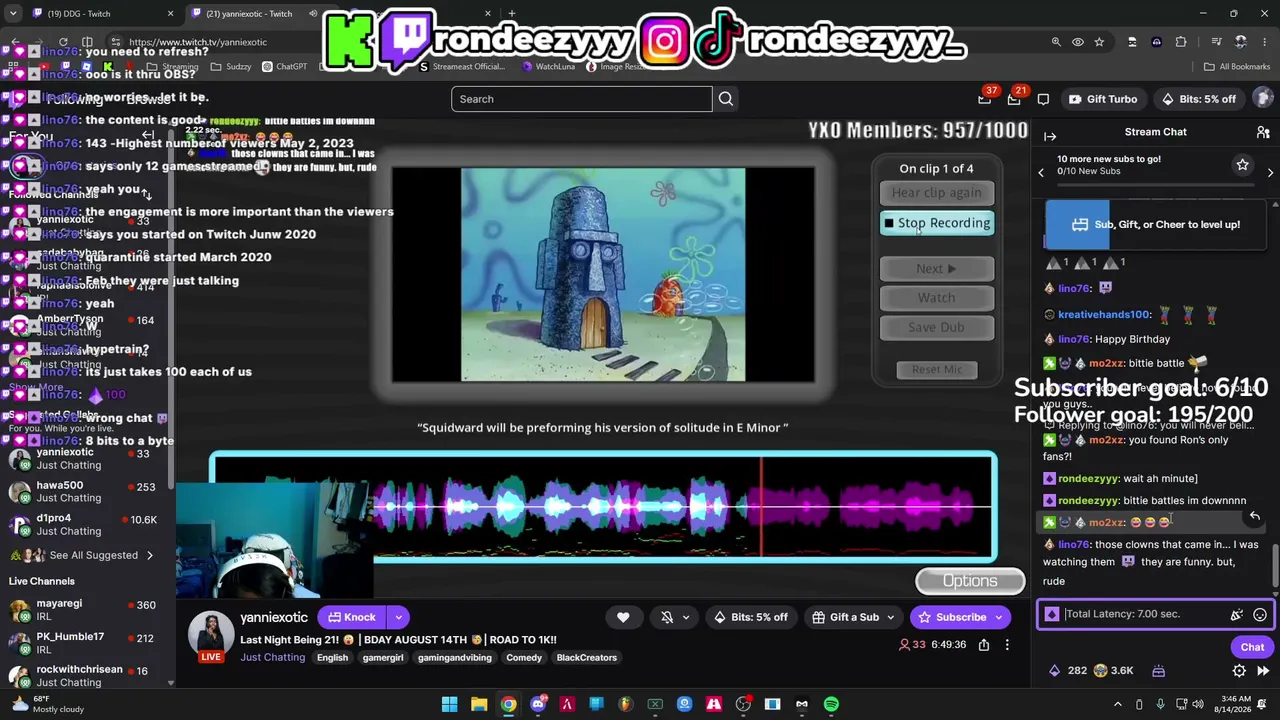The width and height of the screenshot is (1280, 720).
Task: Toggle the star on the subs goal
Action: 1242,165
